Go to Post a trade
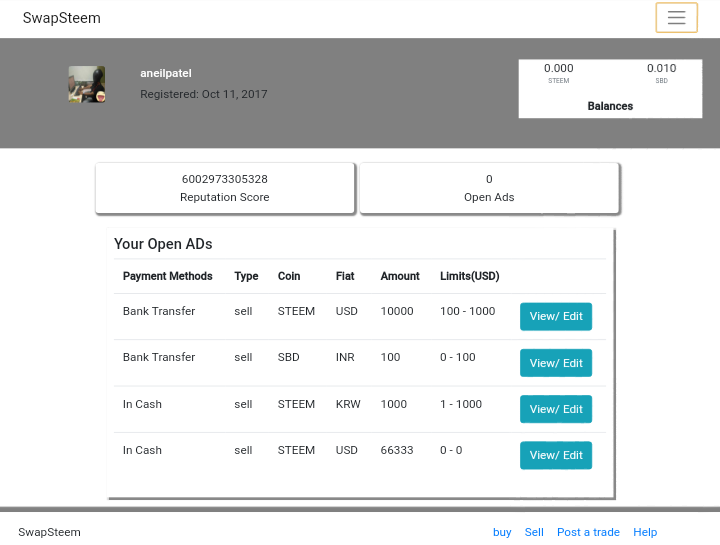 tap(588, 532)
